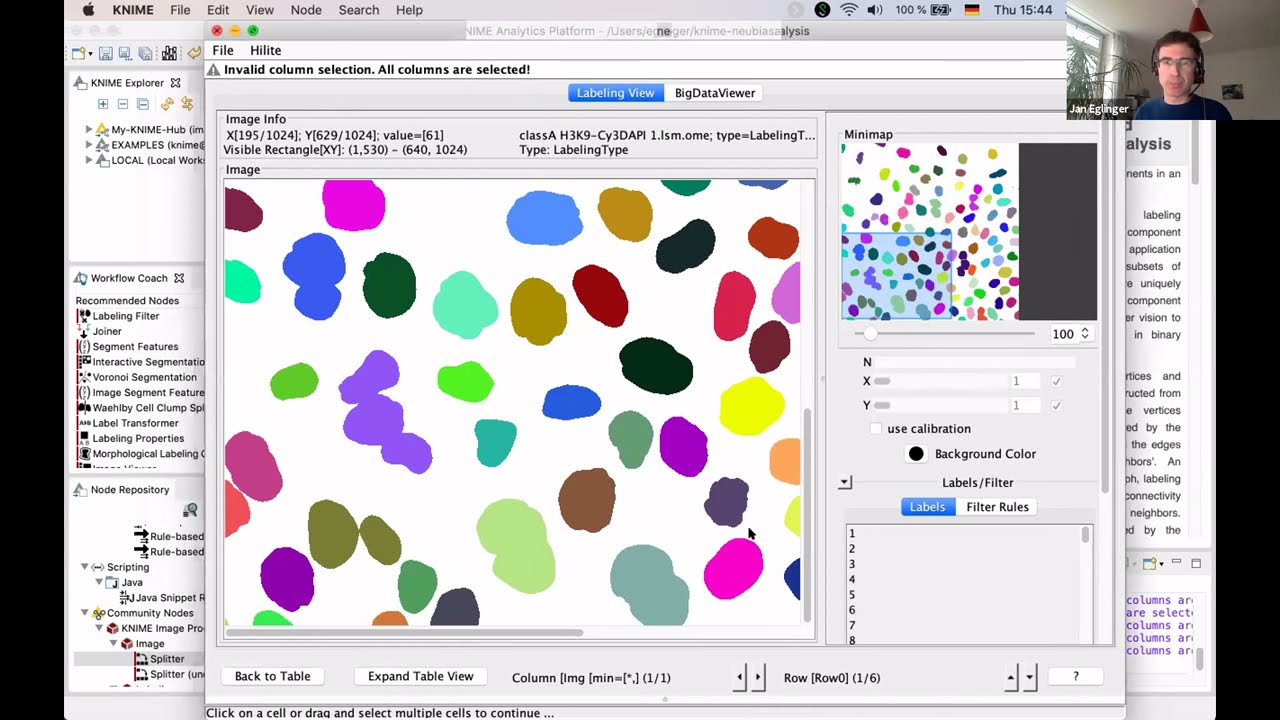The image size is (1280, 720).
Task: Click the question mark help button
Action: pyautogui.click(x=1076, y=677)
